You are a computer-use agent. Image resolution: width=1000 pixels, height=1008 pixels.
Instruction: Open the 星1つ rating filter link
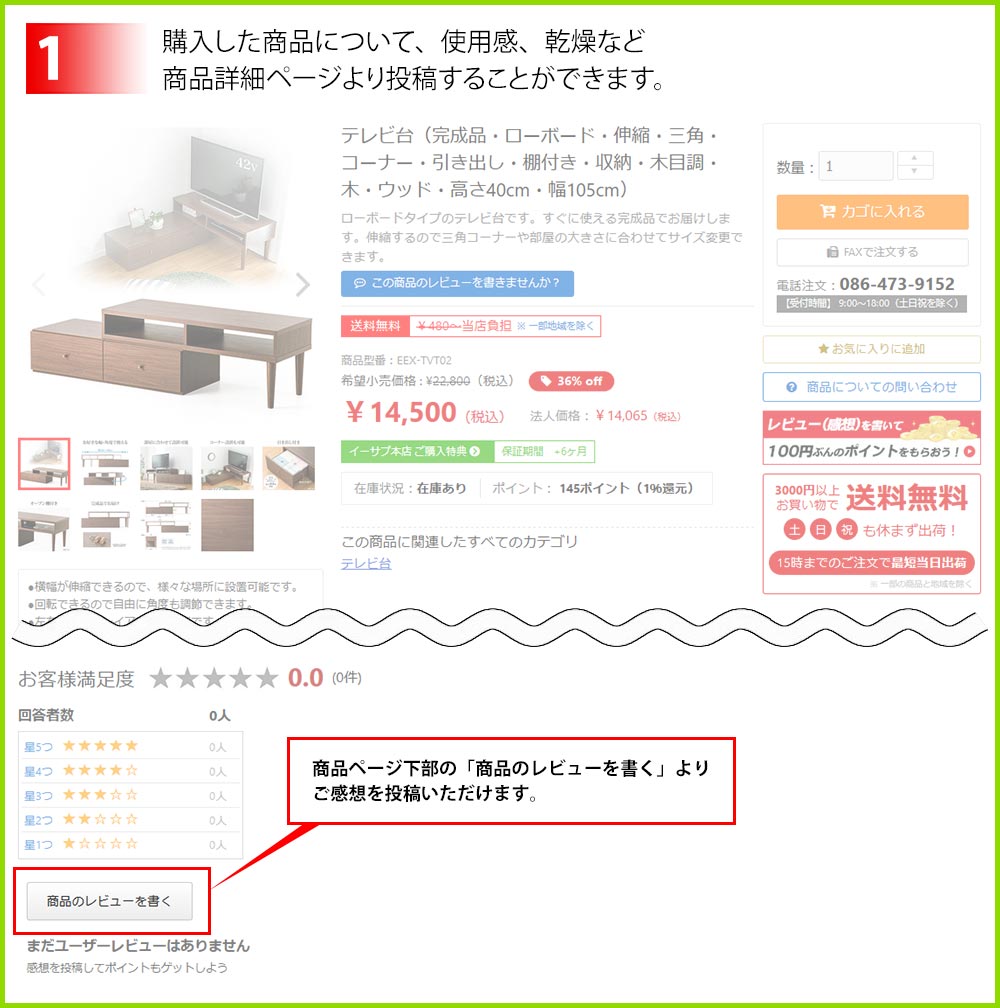[x=39, y=845]
